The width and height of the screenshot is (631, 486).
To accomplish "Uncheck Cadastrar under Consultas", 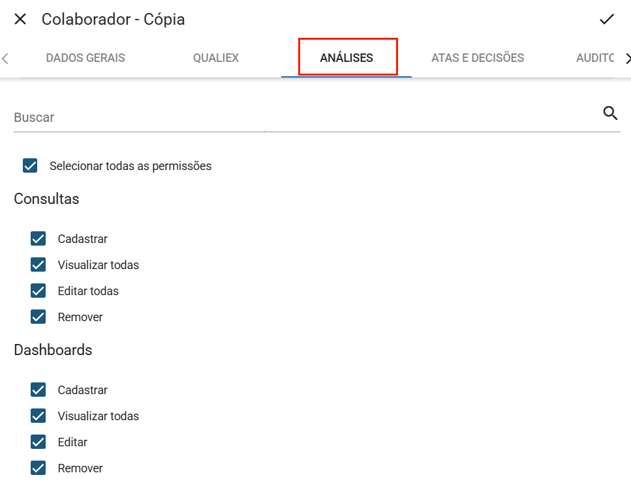I will (x=38, y=239).
